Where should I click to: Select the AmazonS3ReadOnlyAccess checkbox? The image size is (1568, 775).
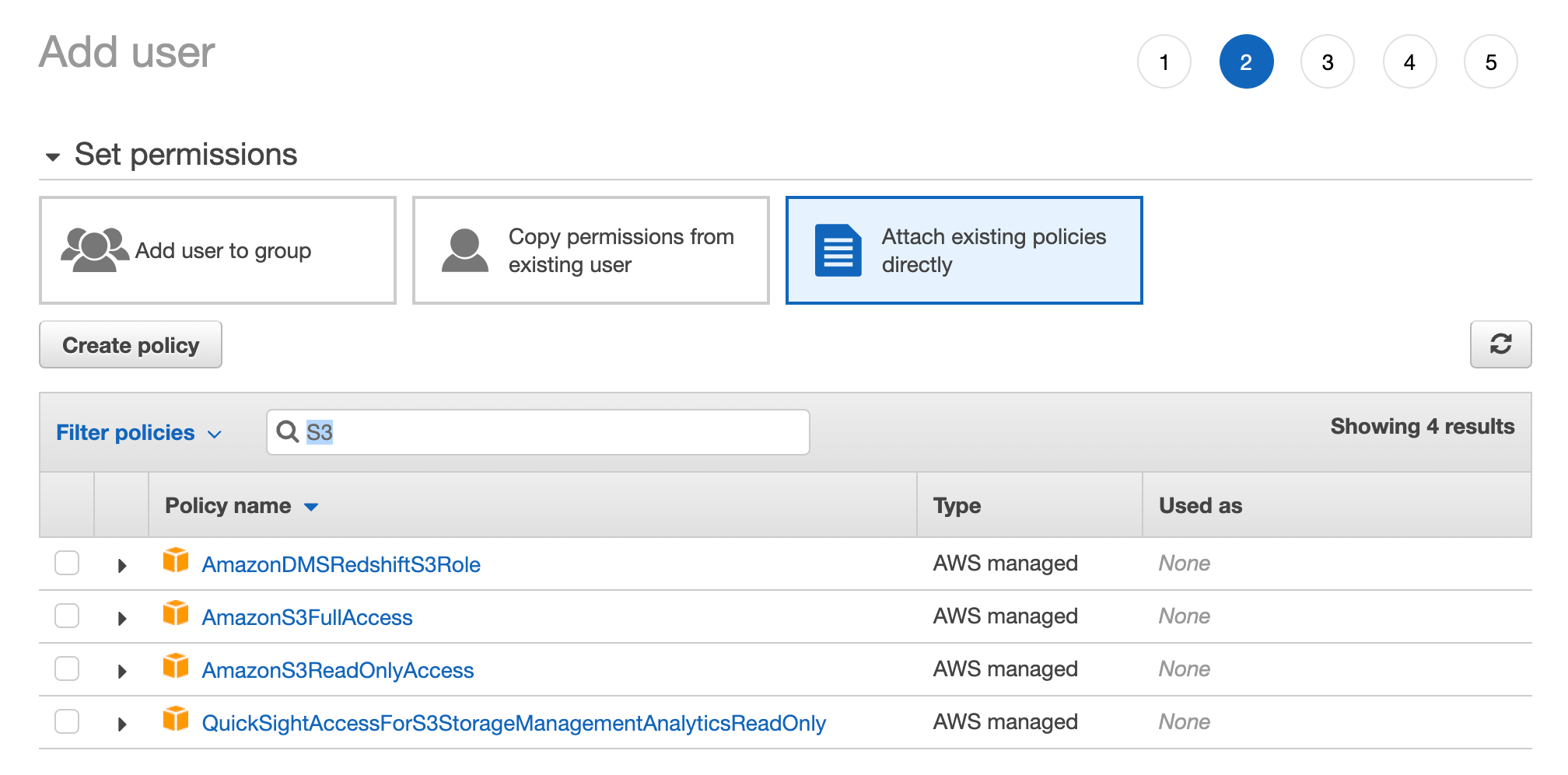click(67, 668)
